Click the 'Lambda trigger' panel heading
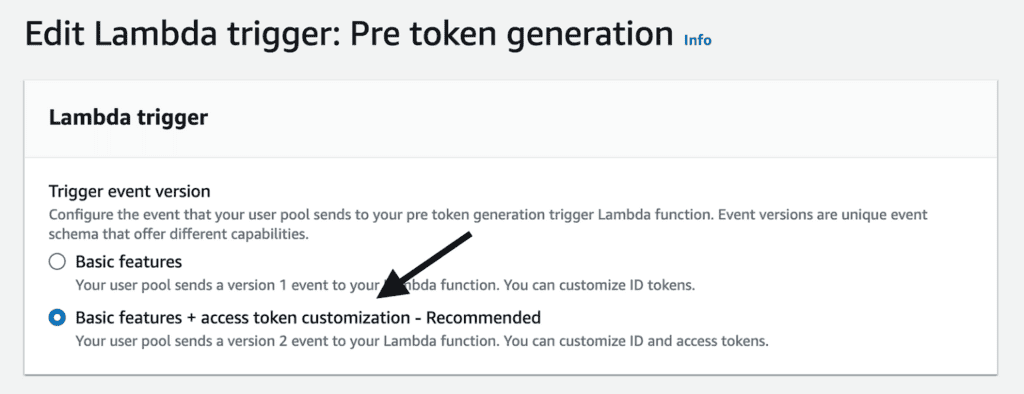Screen dimensions: 1024x394 coord(129,118)
